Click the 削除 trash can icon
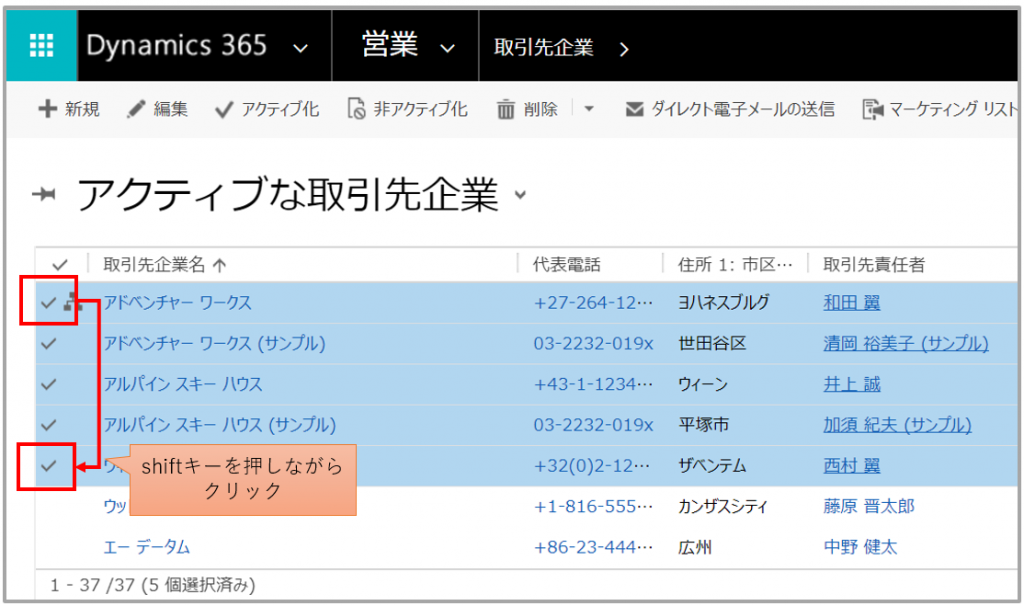The width and height of the screenshot is (1024, 606). click(506, 109)
